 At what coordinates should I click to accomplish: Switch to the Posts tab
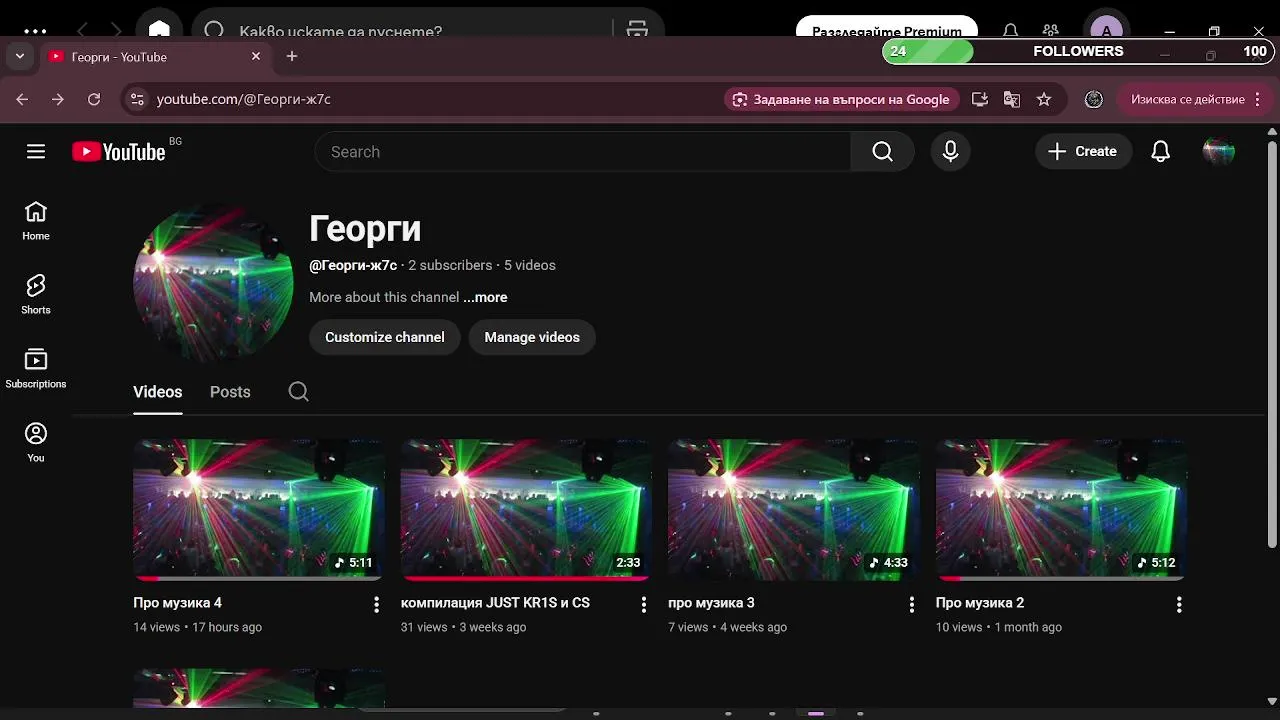coord(230,392)
